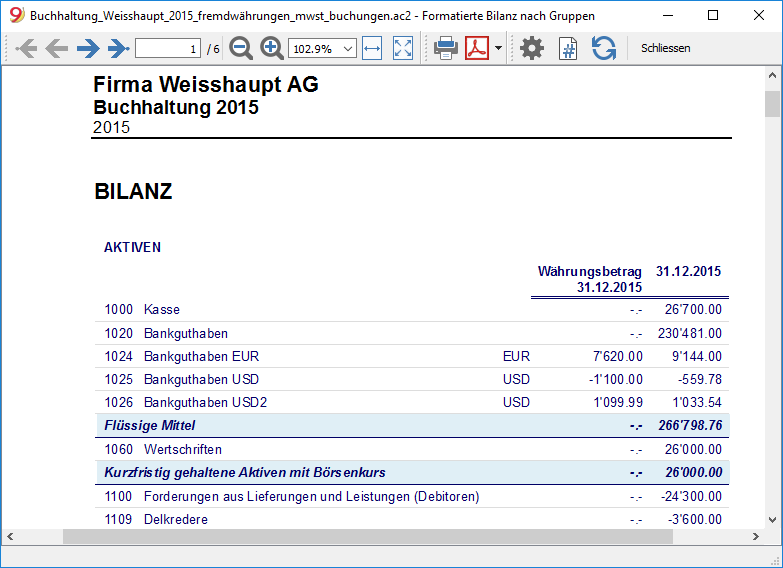783x568 pixels.
Task: Click the total 266'798.76
Action: [690, 425]
